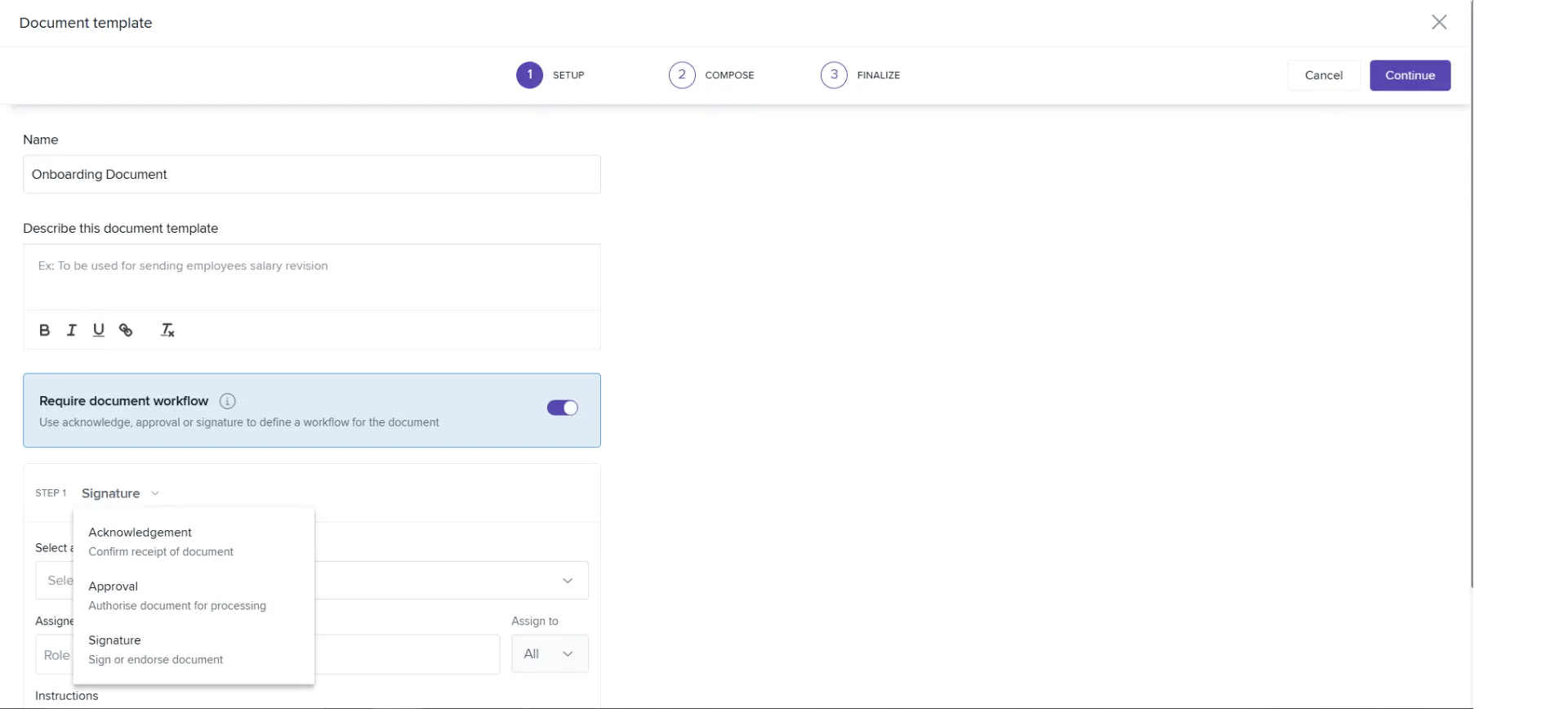Jump to the Compose step

click(682, 75)
